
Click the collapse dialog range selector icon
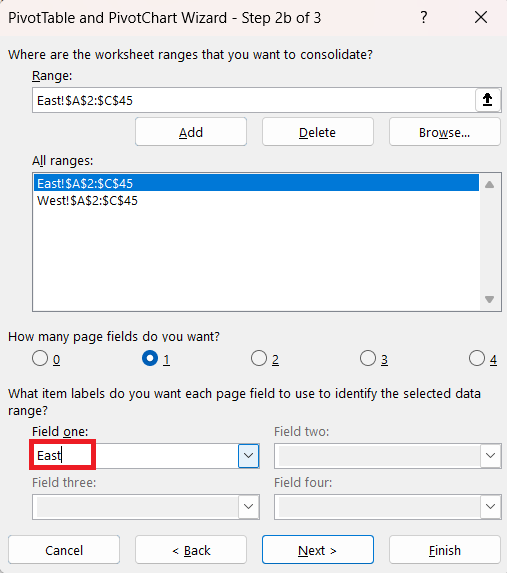point(488,100)
